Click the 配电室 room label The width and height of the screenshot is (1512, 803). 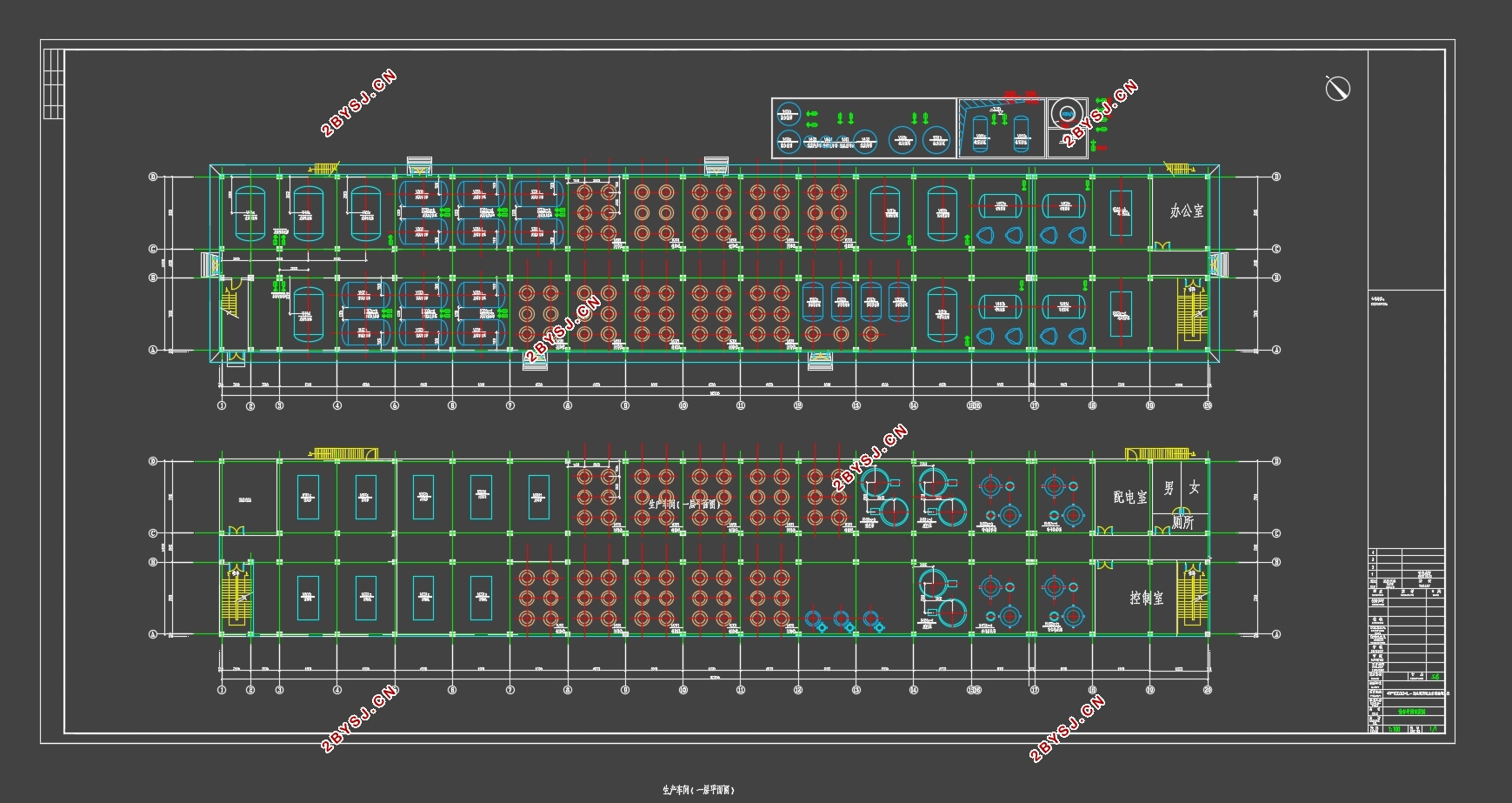(x=1130, y=497)
